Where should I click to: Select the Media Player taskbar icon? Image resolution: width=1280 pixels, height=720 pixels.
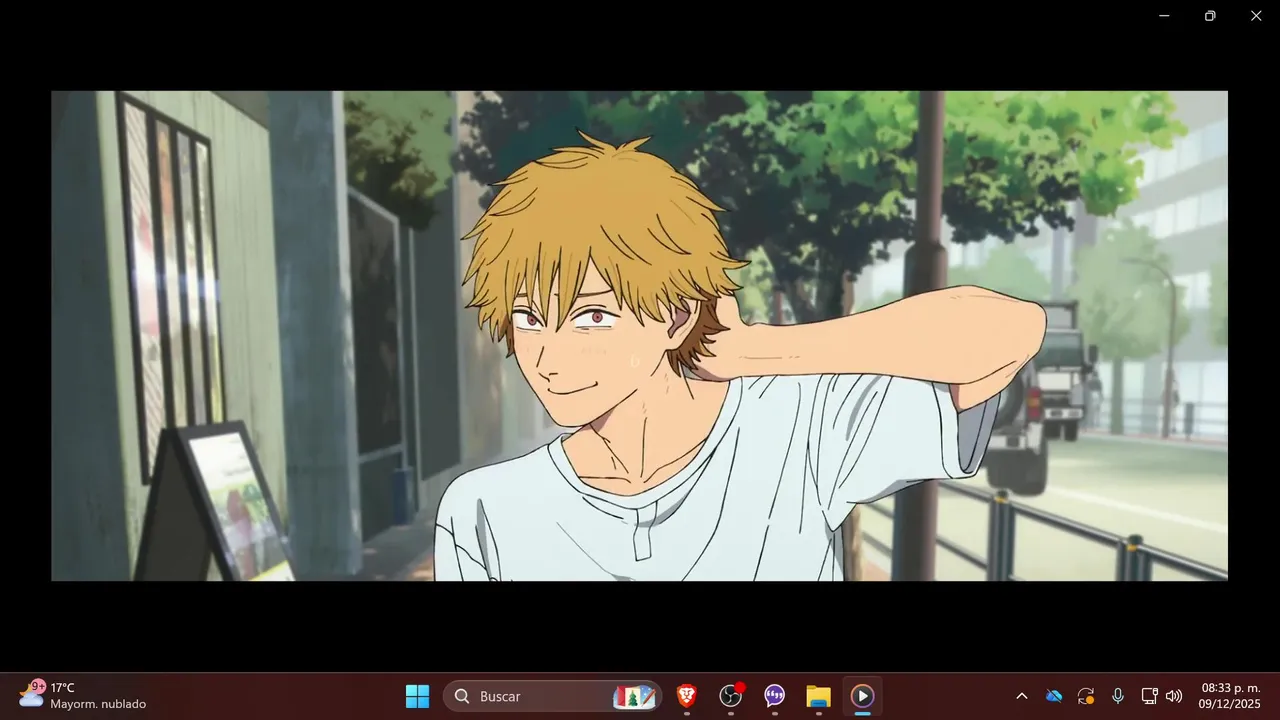pyautogui.click(x=862, y=696)
